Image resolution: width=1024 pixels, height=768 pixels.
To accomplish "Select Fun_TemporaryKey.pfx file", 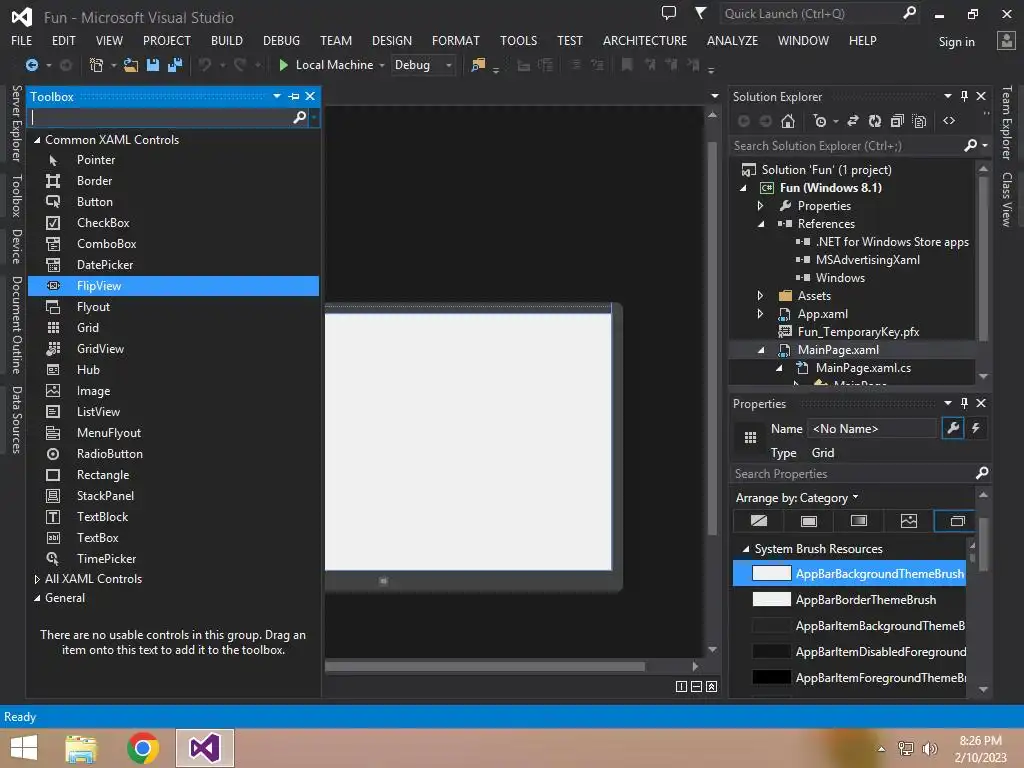I will [857, 332].
